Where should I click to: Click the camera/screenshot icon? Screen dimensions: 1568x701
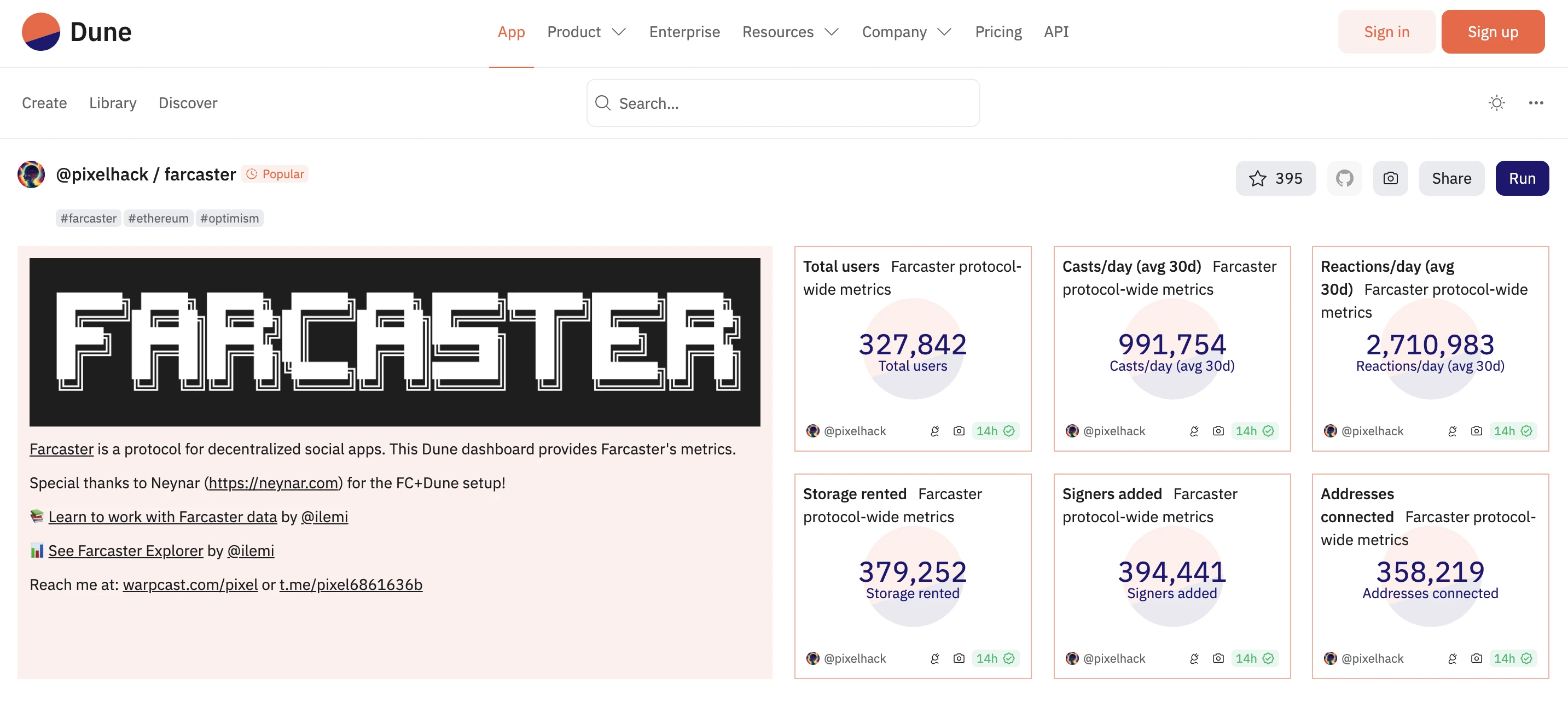click(1390, 178)
